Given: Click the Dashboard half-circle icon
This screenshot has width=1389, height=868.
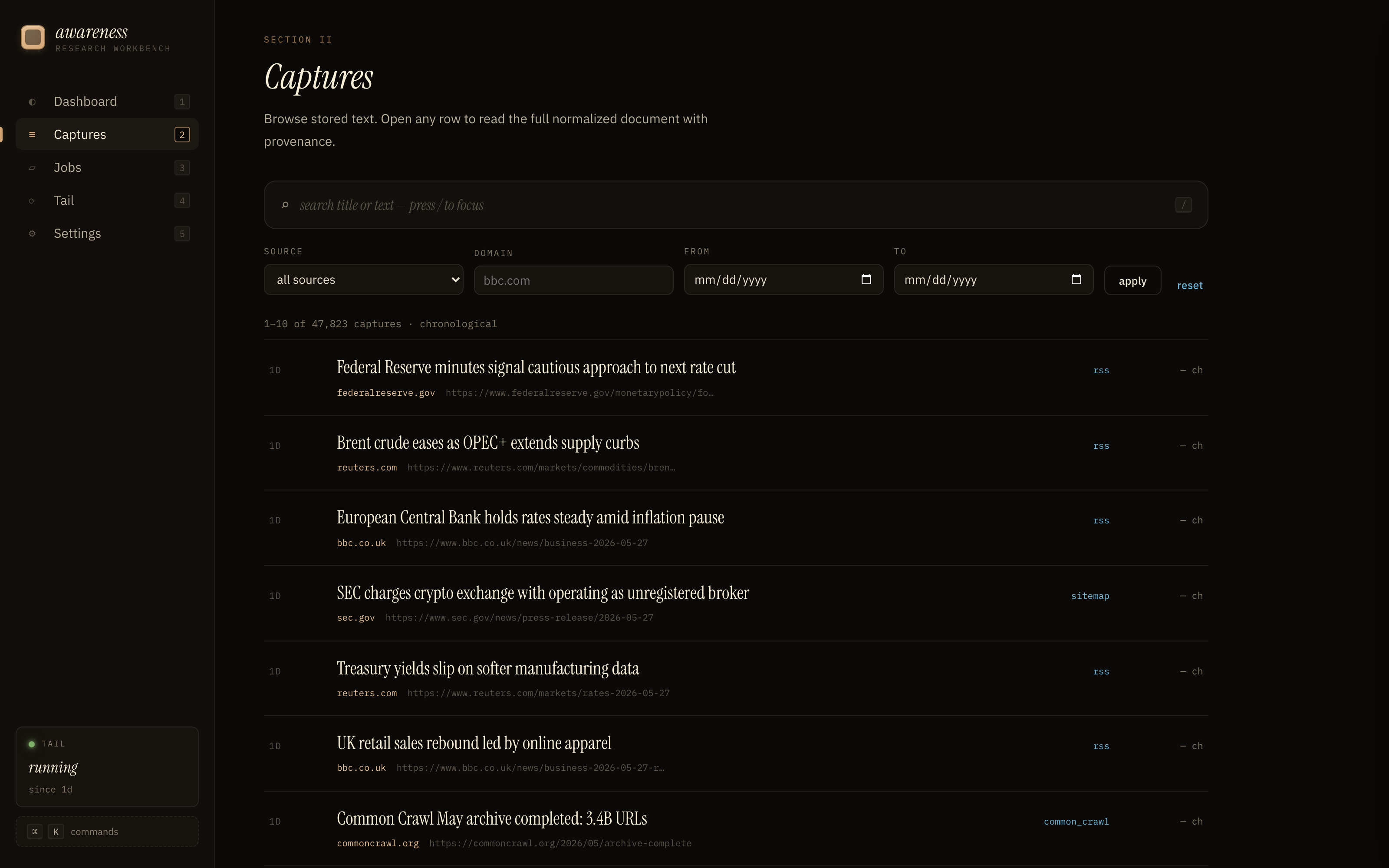Looking at the screenshot, I should pos(32,102).
